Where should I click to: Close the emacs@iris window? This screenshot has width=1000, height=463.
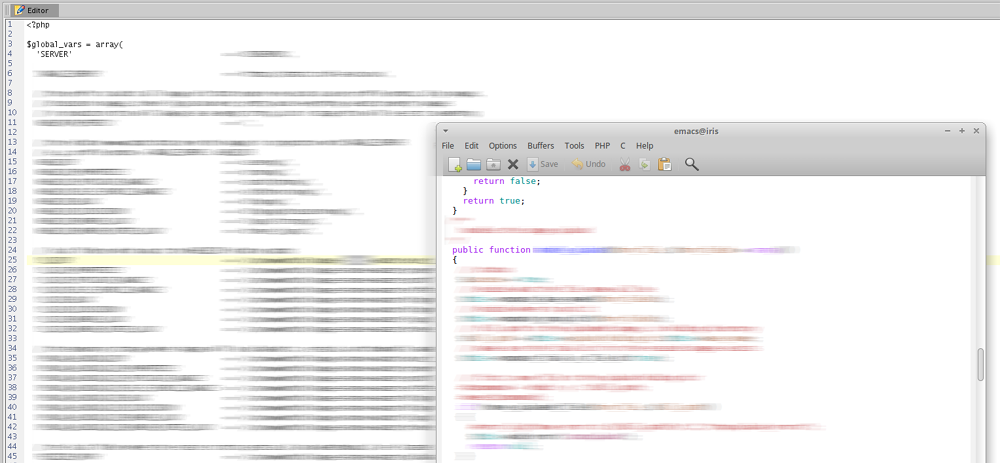tap(976, 131)
